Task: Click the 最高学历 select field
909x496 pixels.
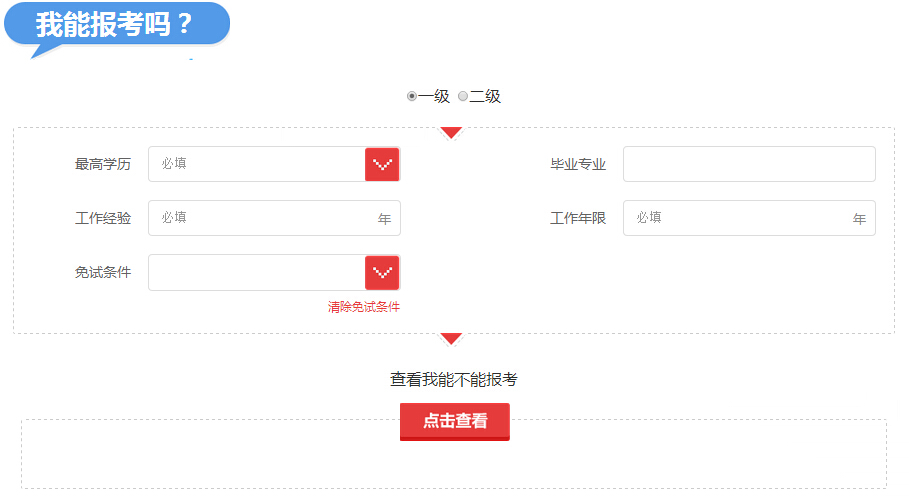Action: pos(274,164)
